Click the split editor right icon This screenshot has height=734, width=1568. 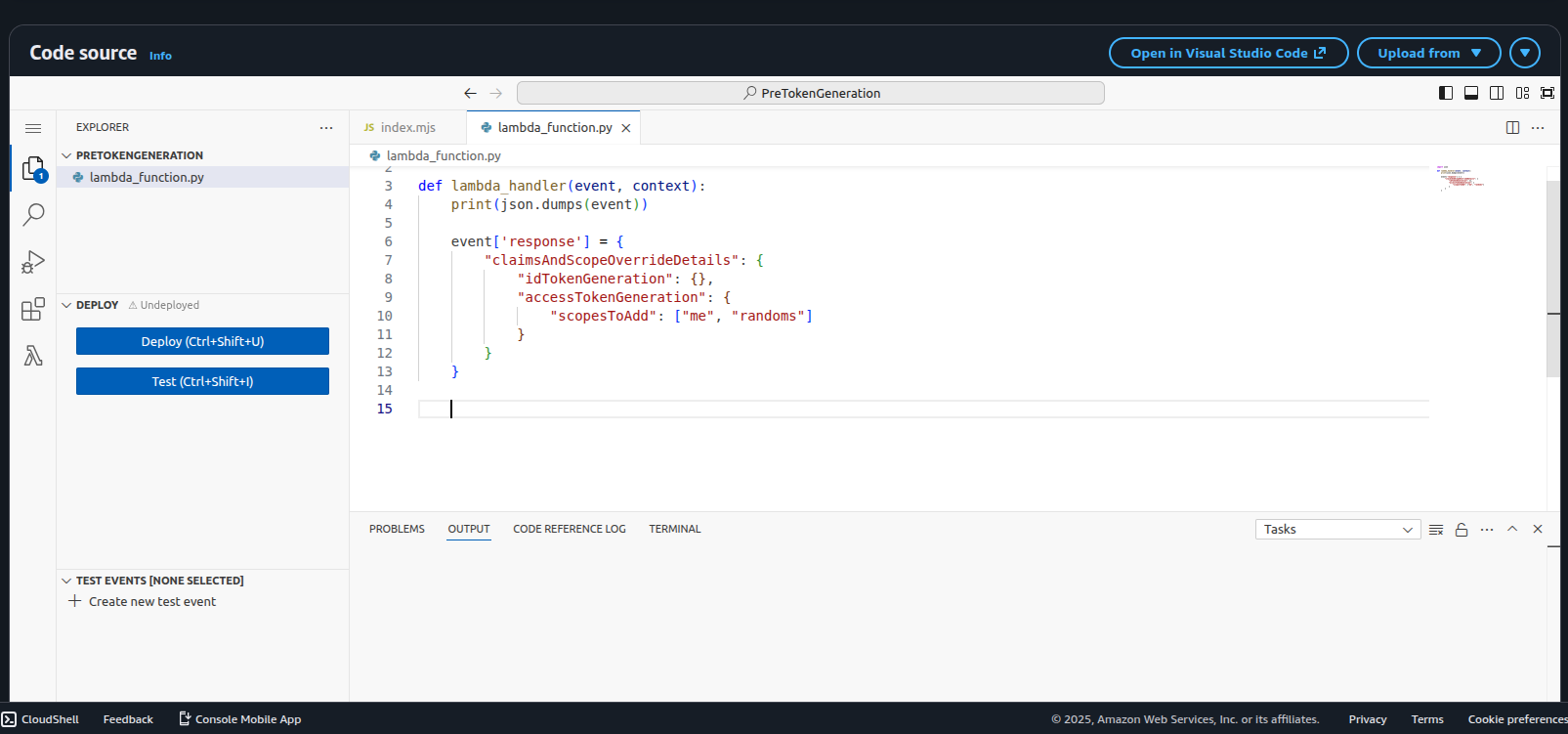(1512, 128)
